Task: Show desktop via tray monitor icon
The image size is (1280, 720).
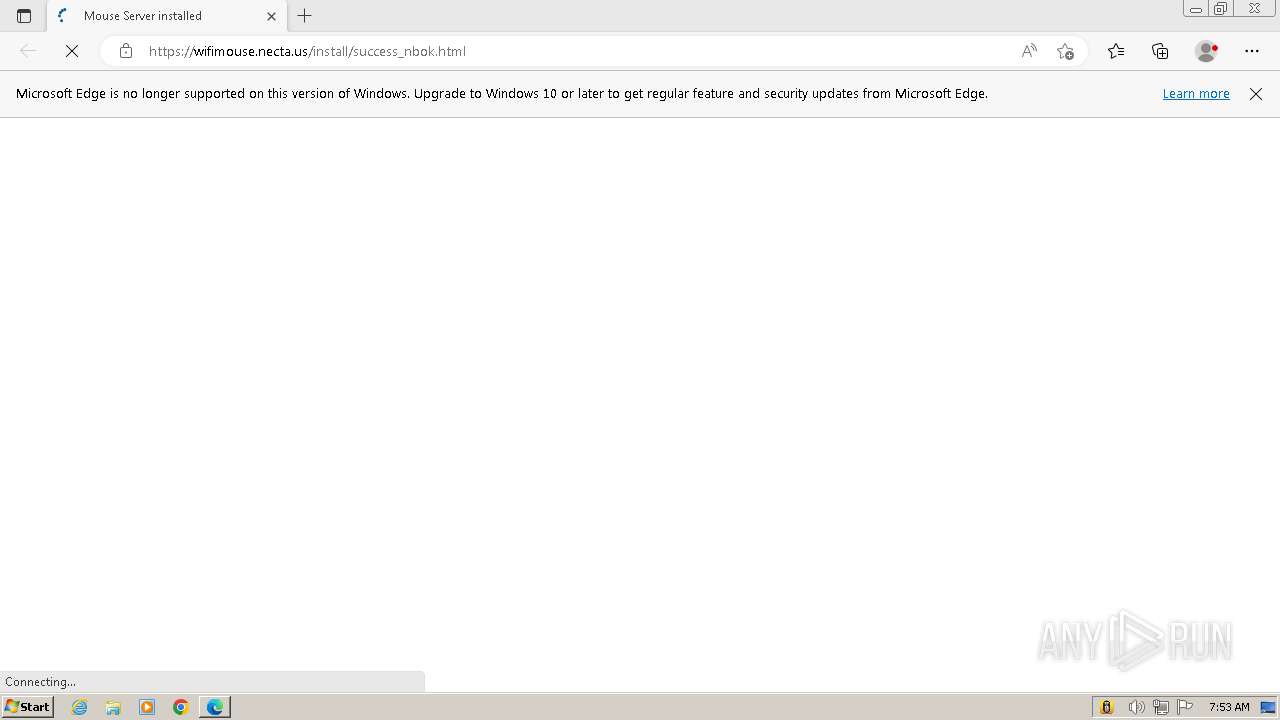Action: coord(1268,707)
